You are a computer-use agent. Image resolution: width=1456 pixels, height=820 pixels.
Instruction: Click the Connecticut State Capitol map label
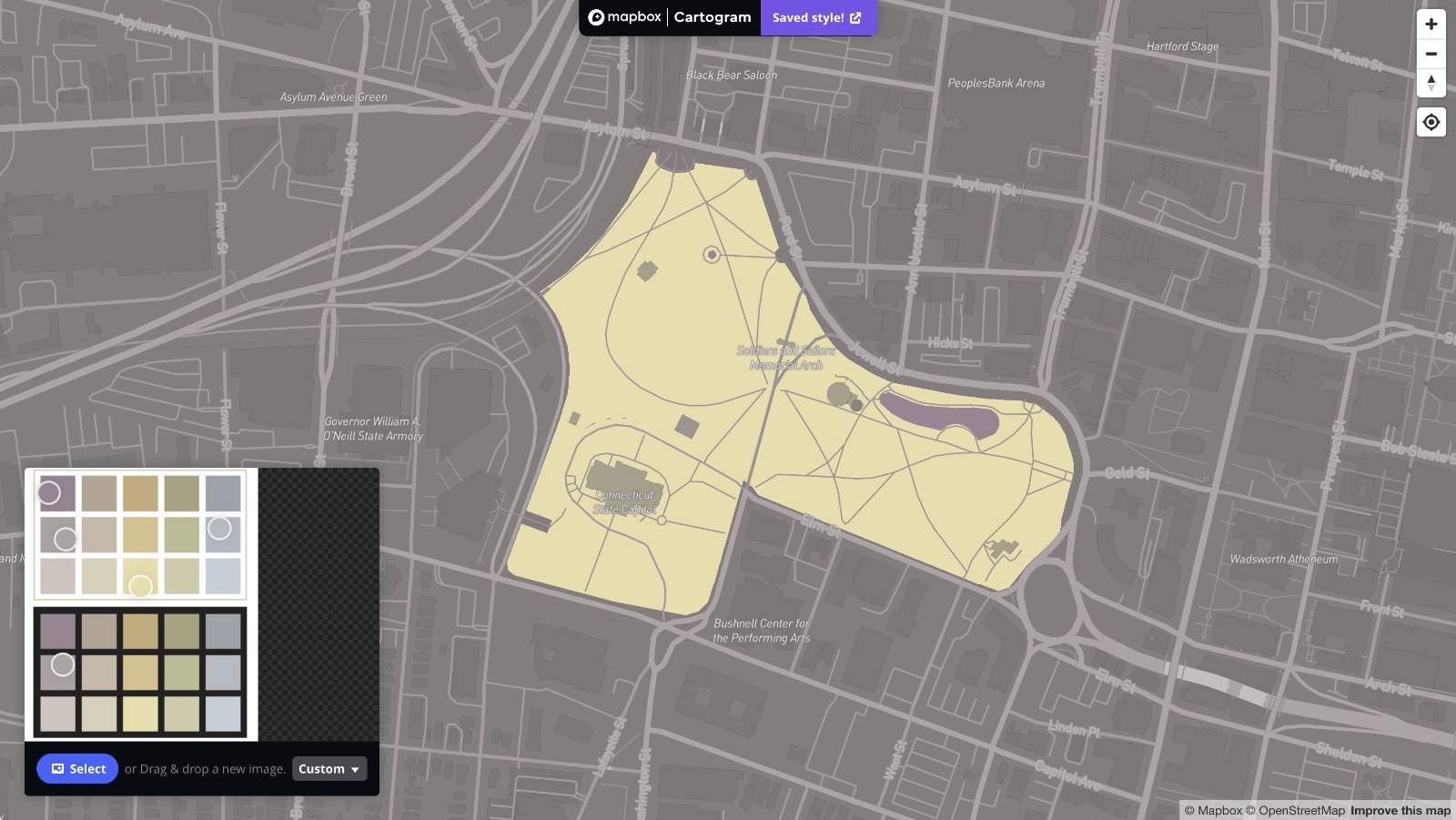[624, 502]
